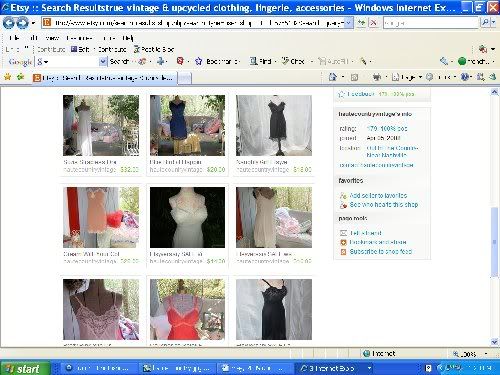
Task: Click Add seller to favorites link
Action: [378, 196]
